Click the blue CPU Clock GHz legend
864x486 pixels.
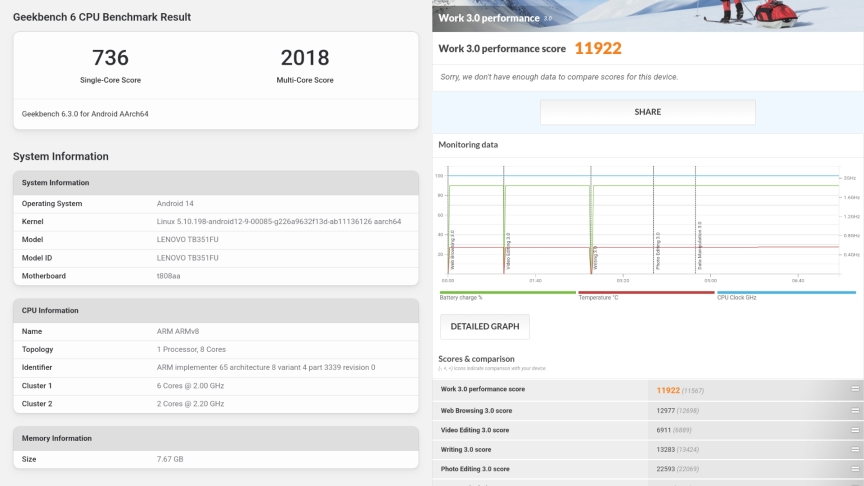coord(784,295)
